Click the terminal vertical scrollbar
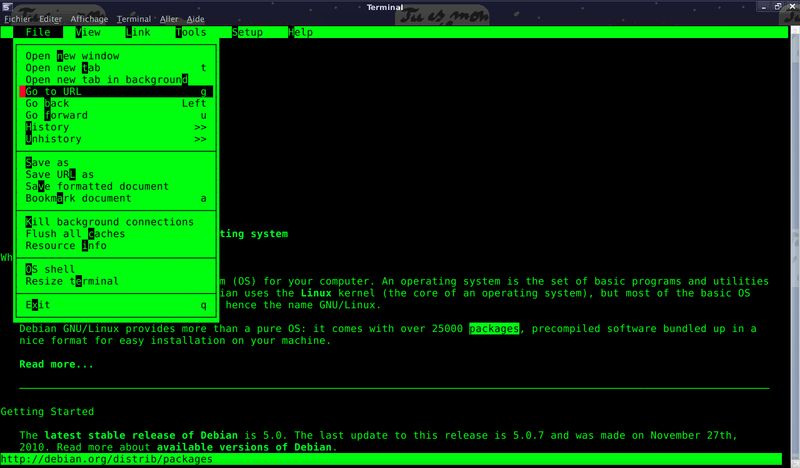 (x=795, y=245)
